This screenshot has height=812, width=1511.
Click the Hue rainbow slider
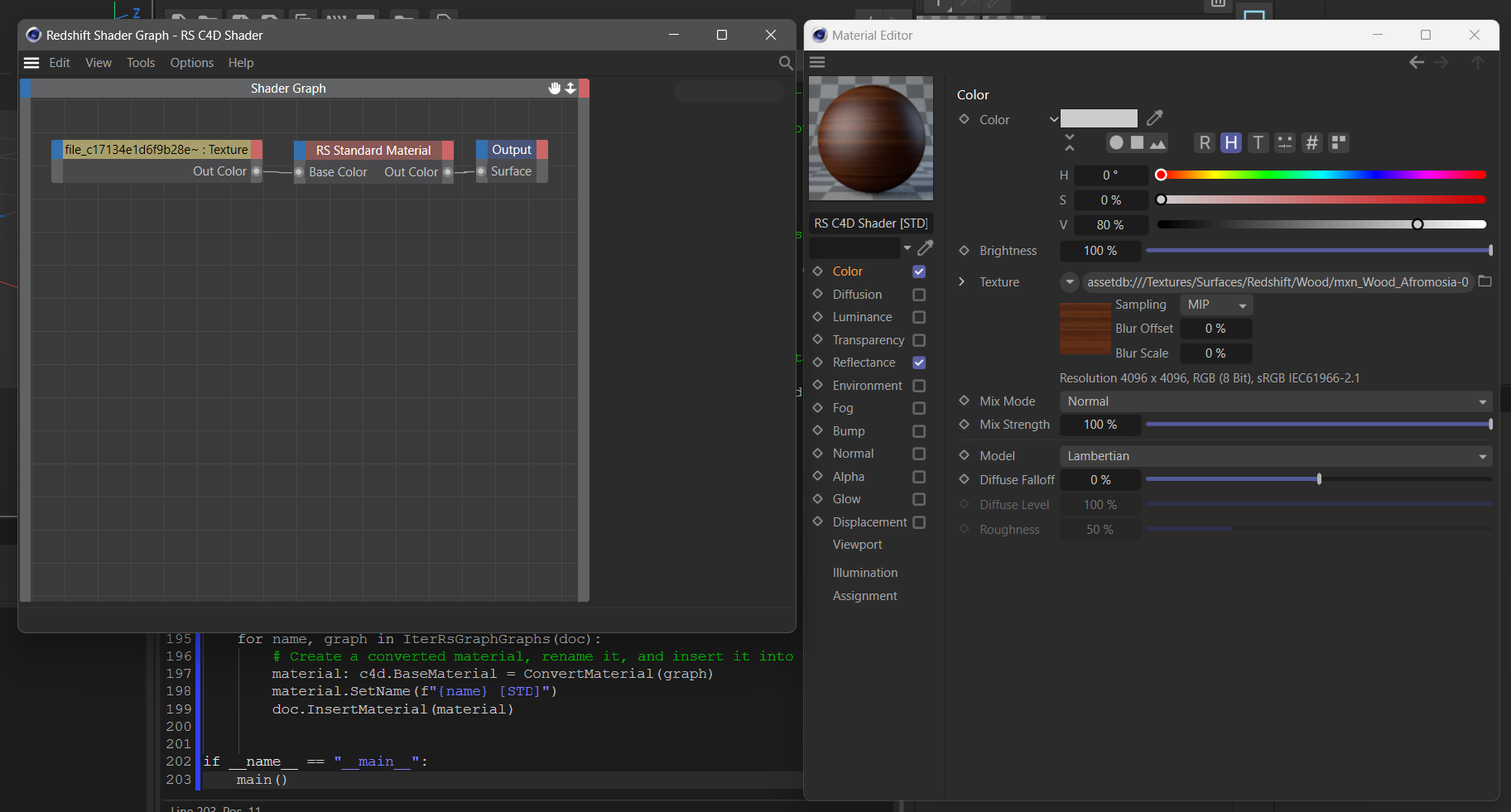click(x=1323, y=175)
